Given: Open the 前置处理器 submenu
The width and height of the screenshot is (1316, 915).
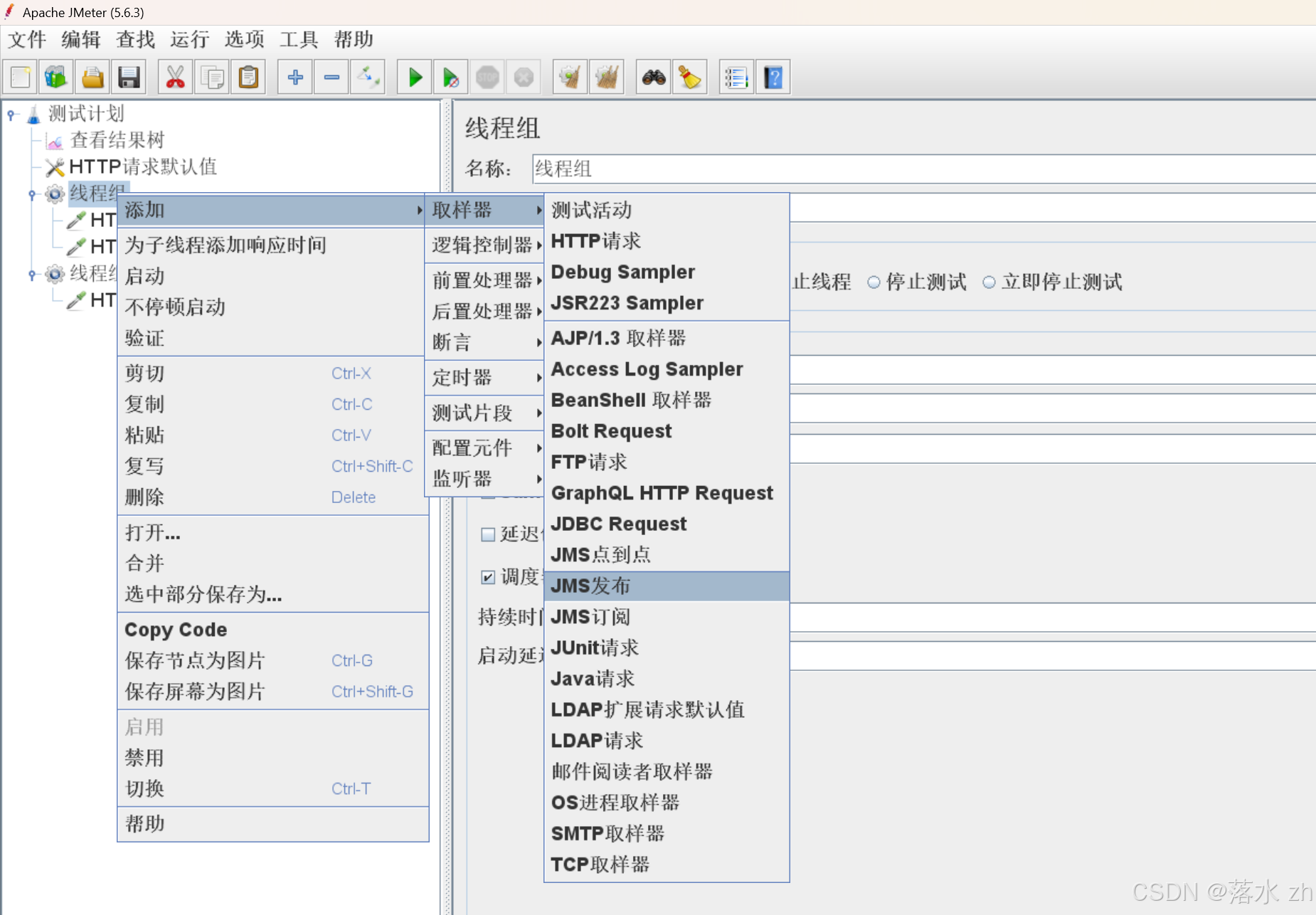Looking at the screenshot, I should tap(484, 280).
